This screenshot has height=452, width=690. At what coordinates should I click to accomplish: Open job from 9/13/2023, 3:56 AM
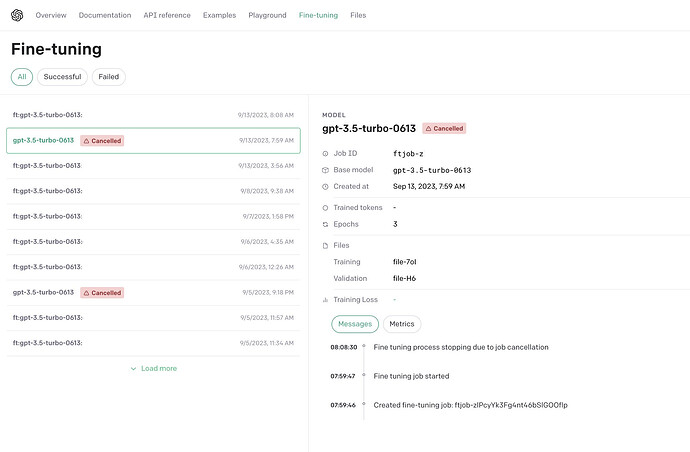tap(153, 166)
